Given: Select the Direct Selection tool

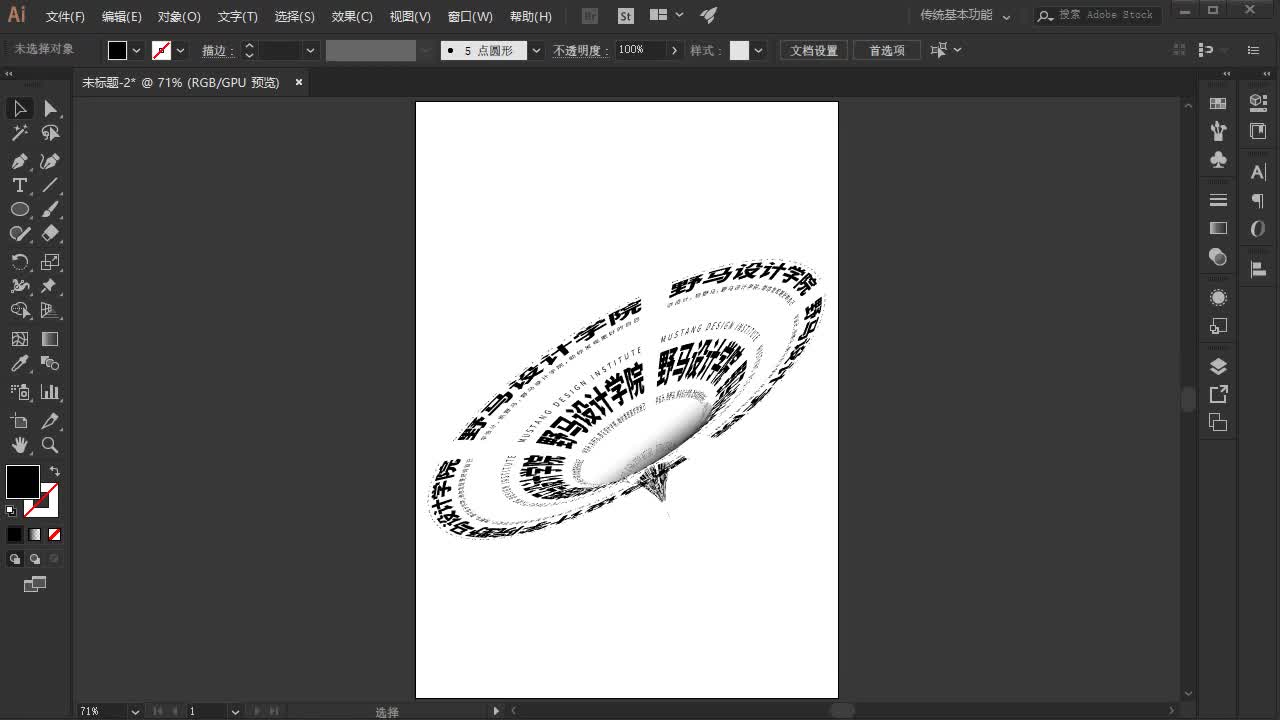Looking at the screenshot, I should [x=50, y=108].
